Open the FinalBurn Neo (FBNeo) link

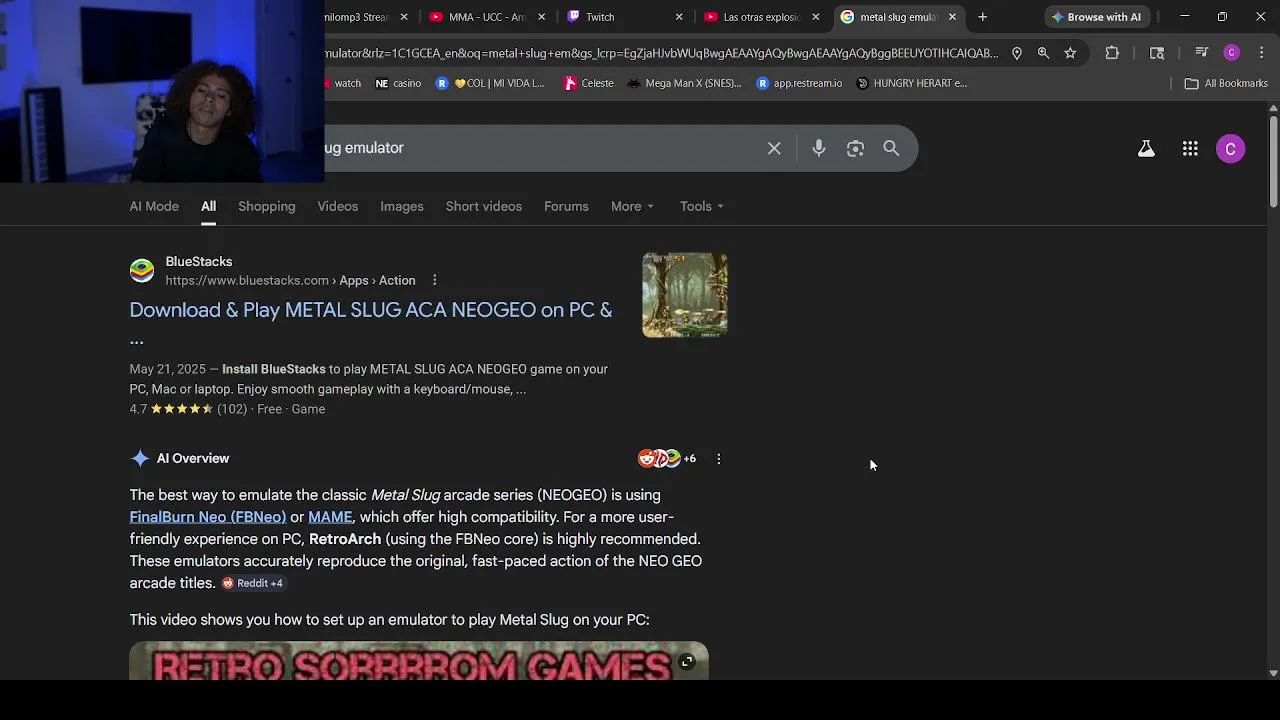(x=208, y=517)
